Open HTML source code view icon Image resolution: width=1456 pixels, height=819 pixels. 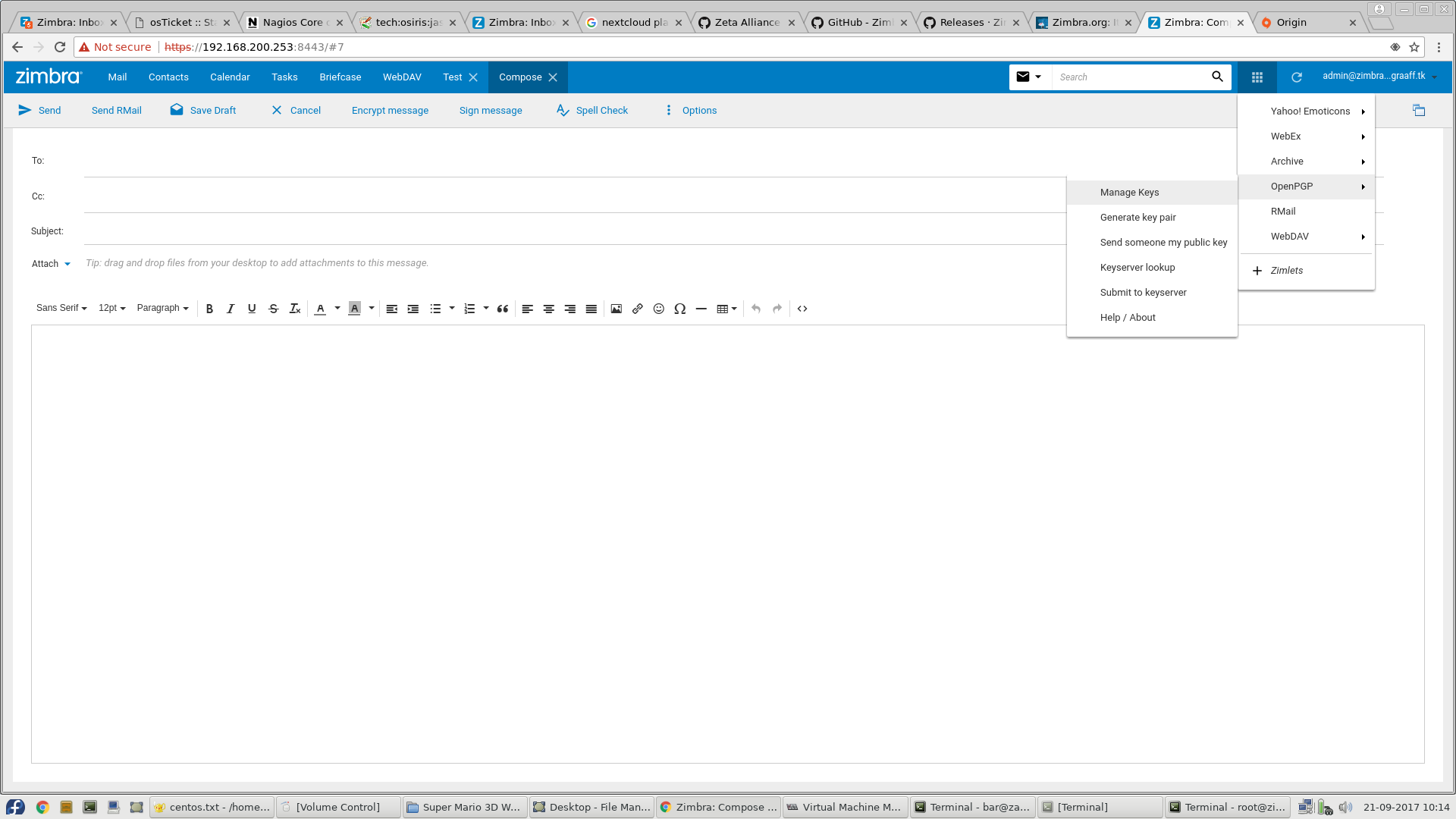point(802,309)
